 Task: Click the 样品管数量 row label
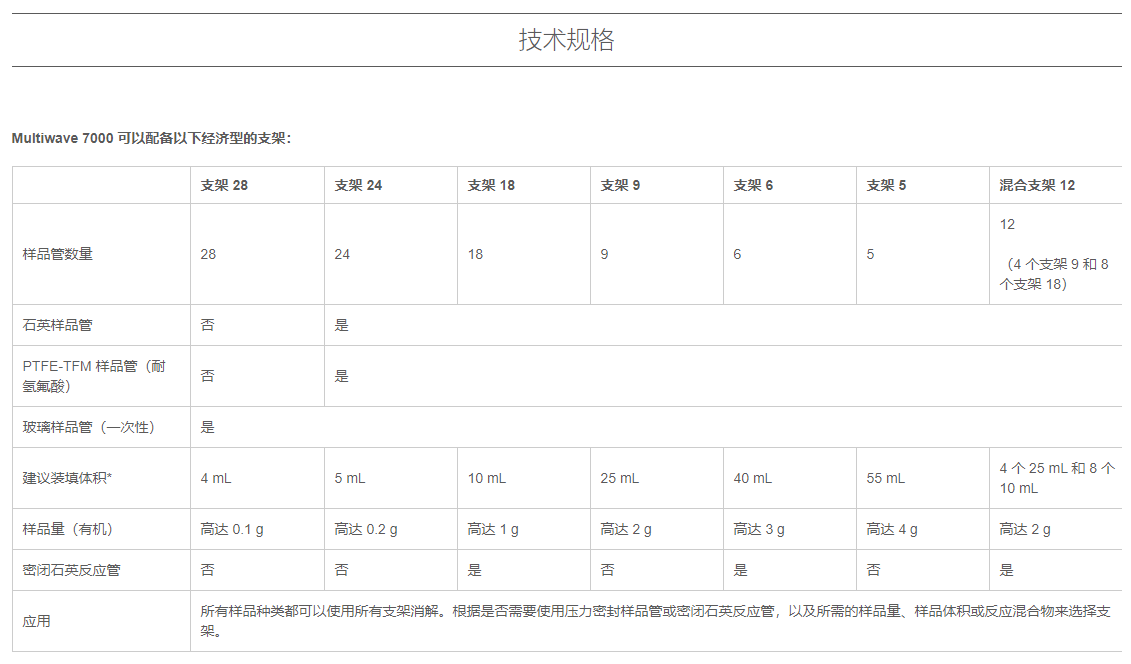58,254
